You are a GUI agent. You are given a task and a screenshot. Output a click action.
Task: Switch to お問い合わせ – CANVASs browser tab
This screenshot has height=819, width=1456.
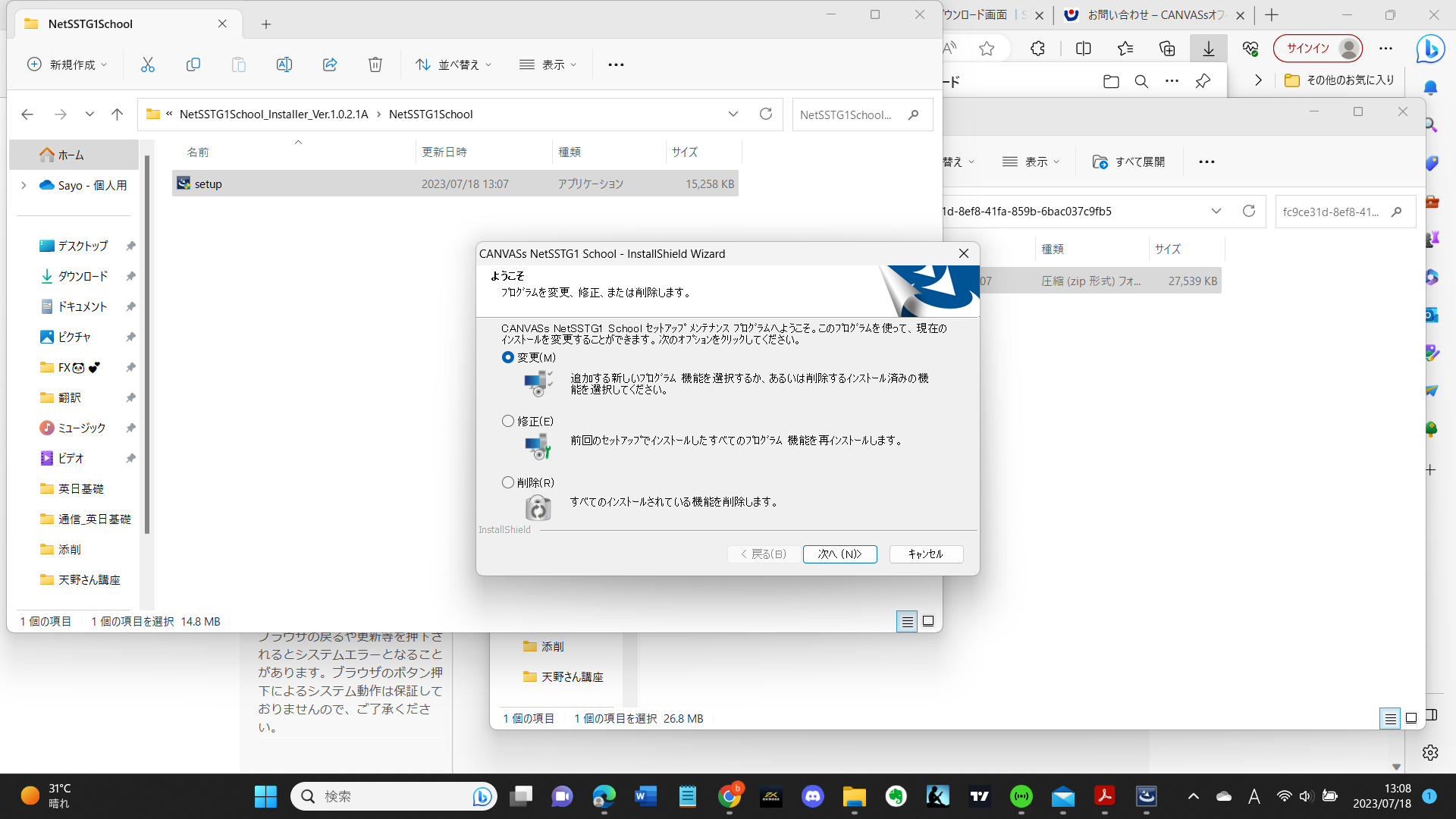tap(1156, 14)
